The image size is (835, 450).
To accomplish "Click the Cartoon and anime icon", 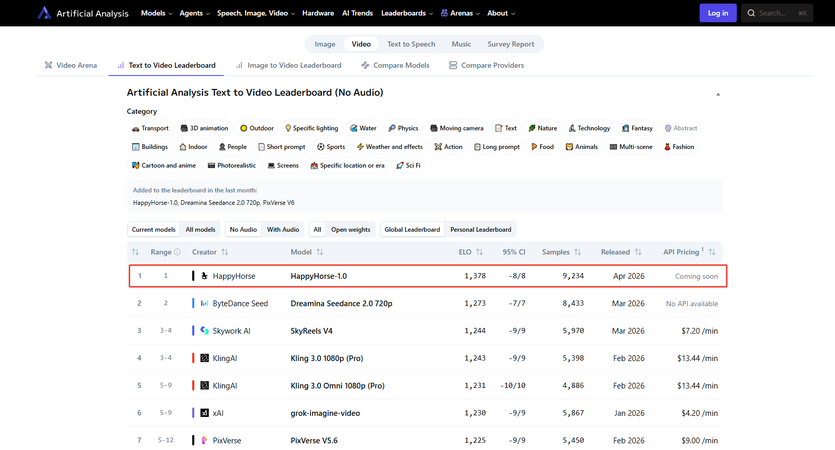I will [135, 166].
